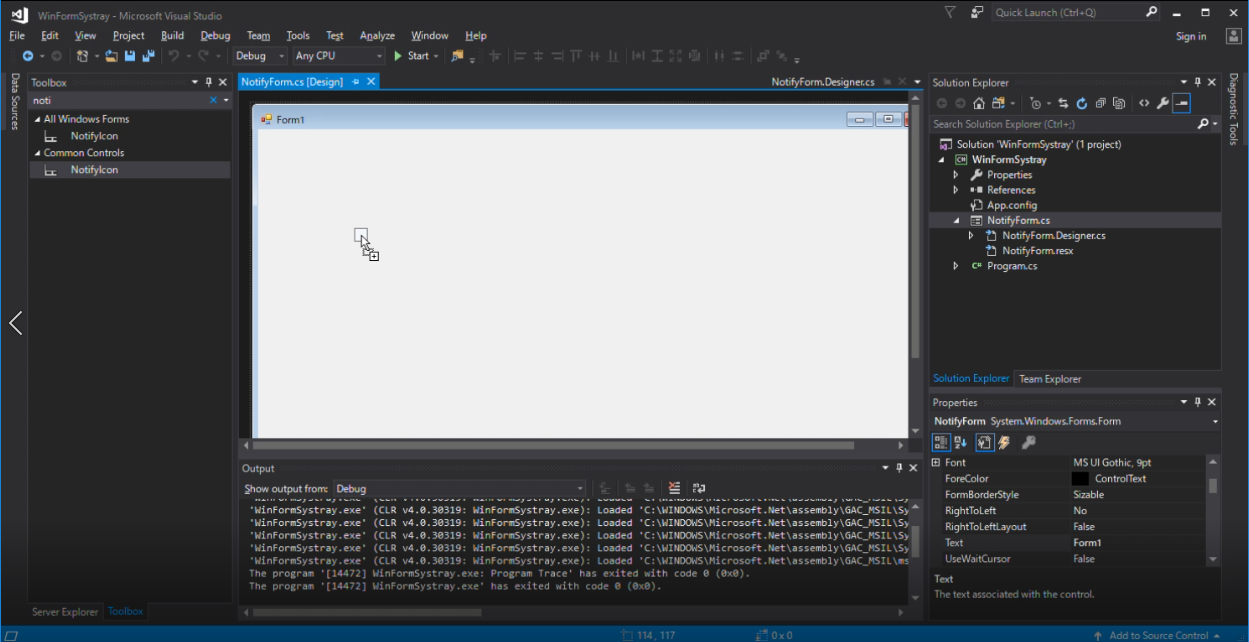Image resolution: width=1249 pixels, height=642 pixels.
Task: Click the Home icon in Solution Explorer
Action: (x=979, y=103)
